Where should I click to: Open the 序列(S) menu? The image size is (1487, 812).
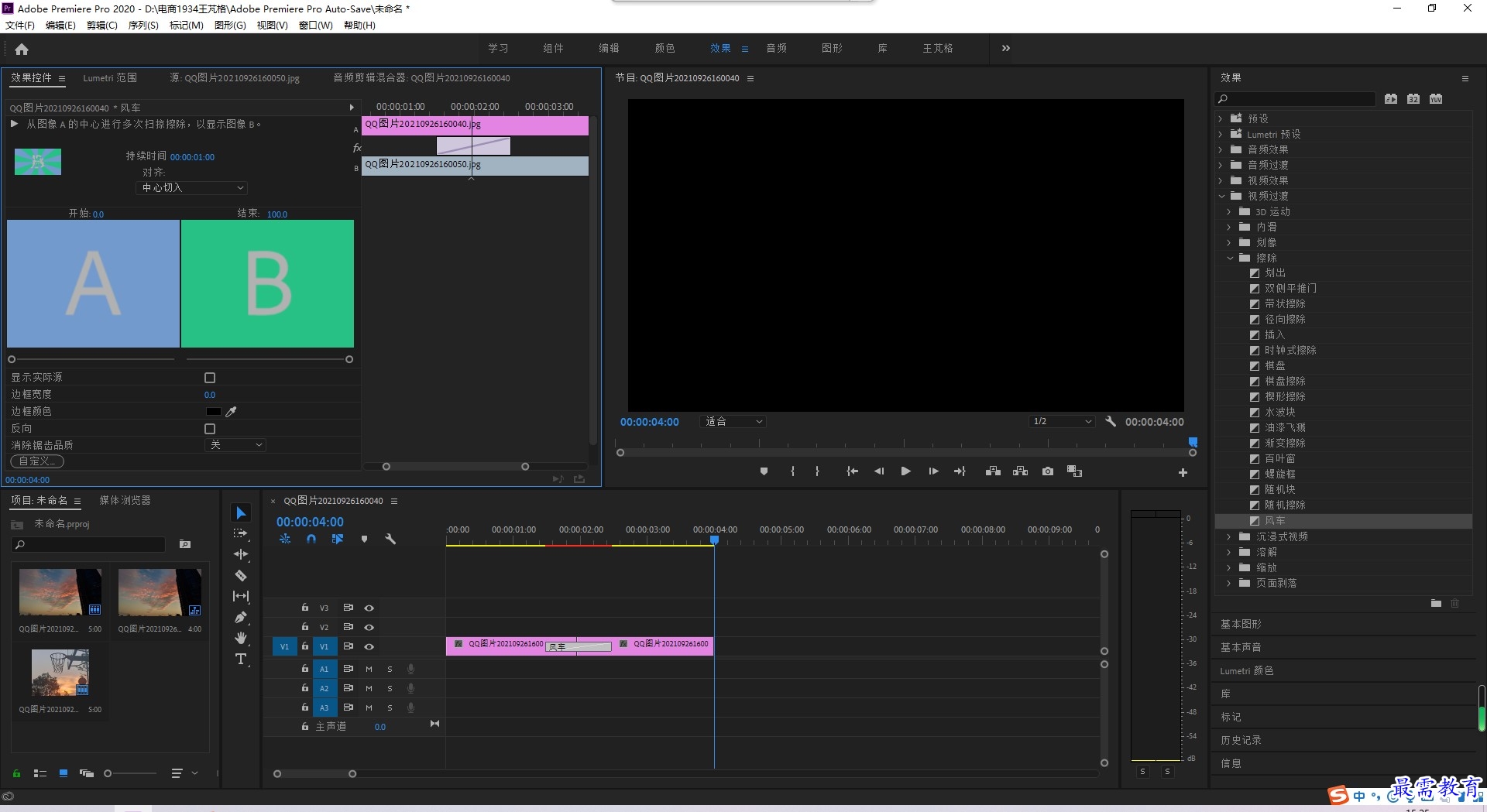point(143,26)
